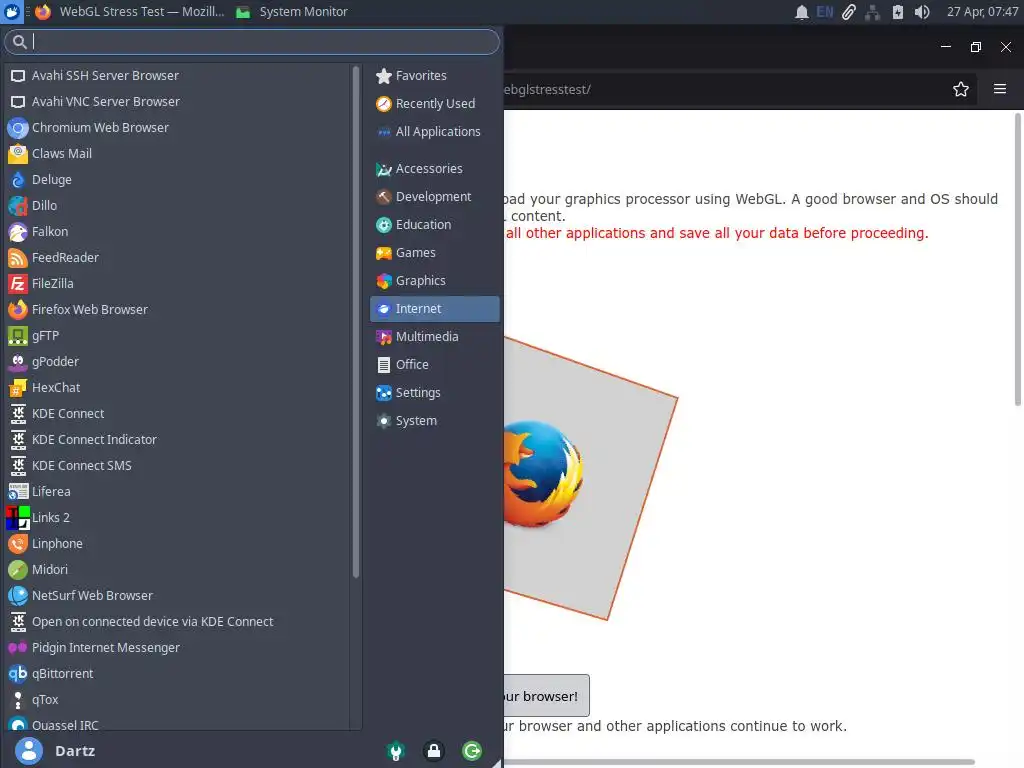Screen dimensions: 1024x768
Task: Open FileZilla FTP client
Action: pos(177,284)
